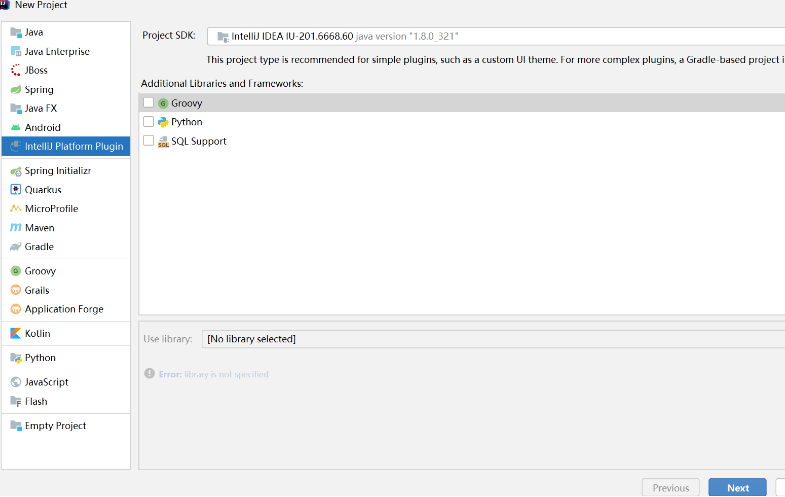Select the JBoss icon in sidebar
Screen dimensions: 785x497
coord(16,71)
